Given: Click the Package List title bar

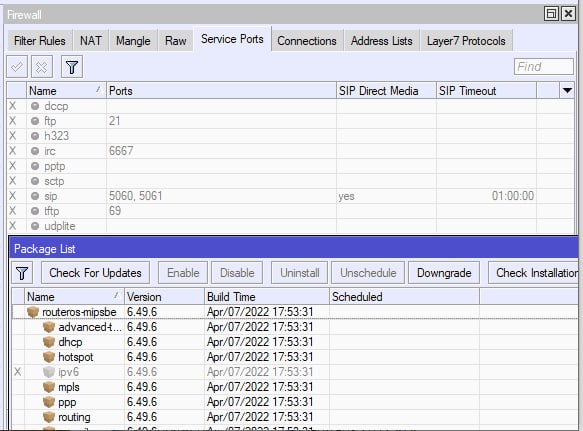Looking at the screenshot, I should [x=294, y=248].
